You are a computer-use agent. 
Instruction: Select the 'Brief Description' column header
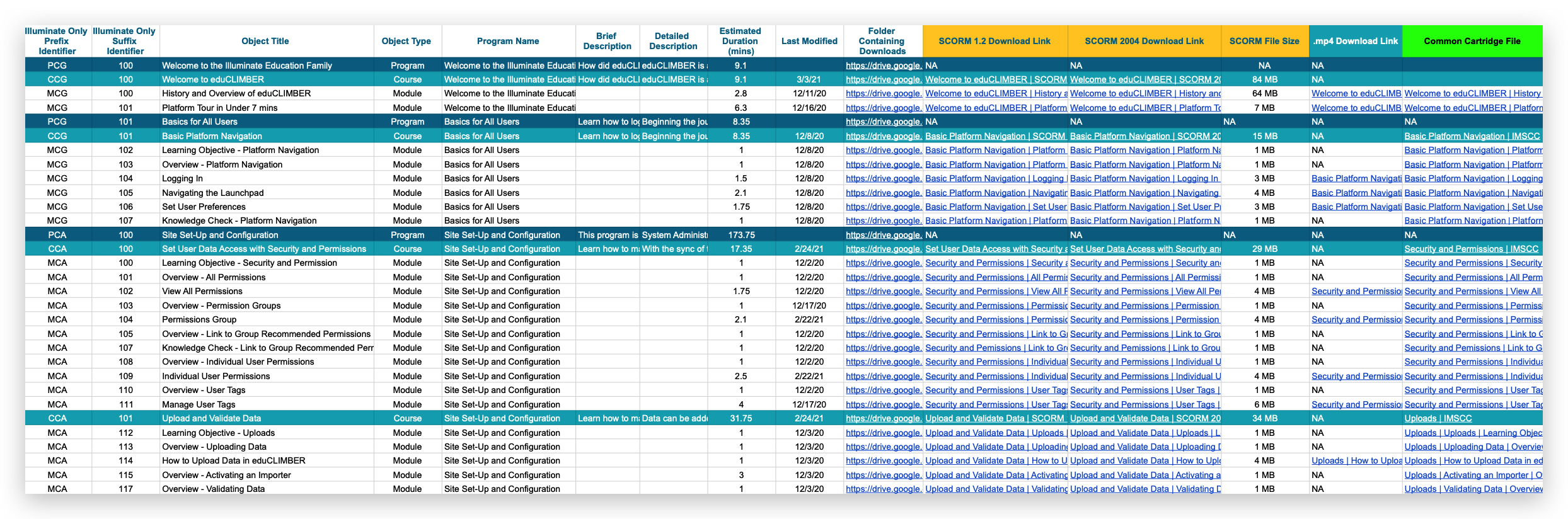607,41
